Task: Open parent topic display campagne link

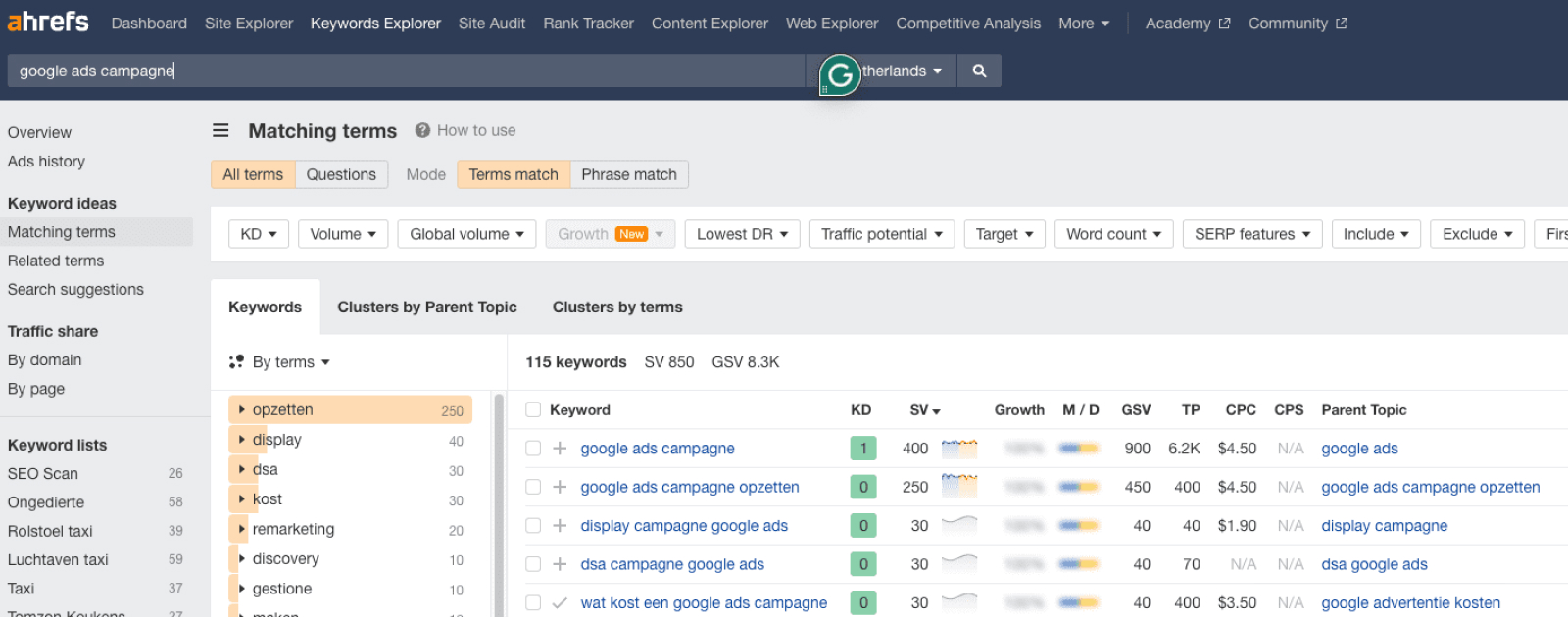Action: [1385, 525]
